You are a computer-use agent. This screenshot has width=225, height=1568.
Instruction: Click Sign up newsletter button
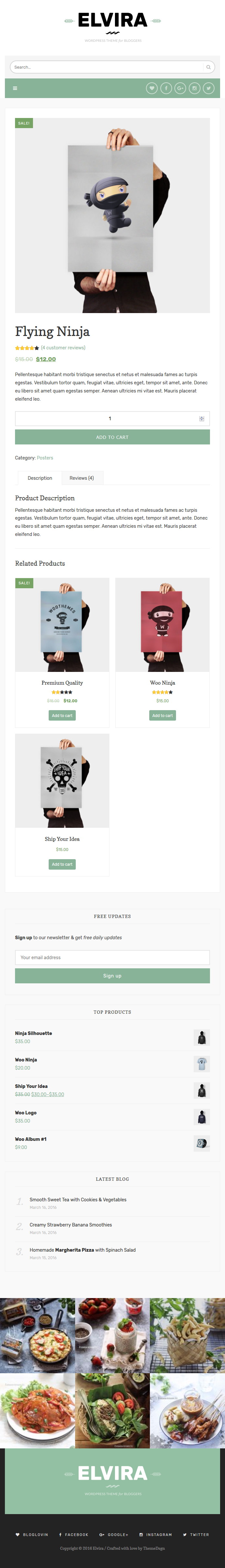click(x=112, y=976)
